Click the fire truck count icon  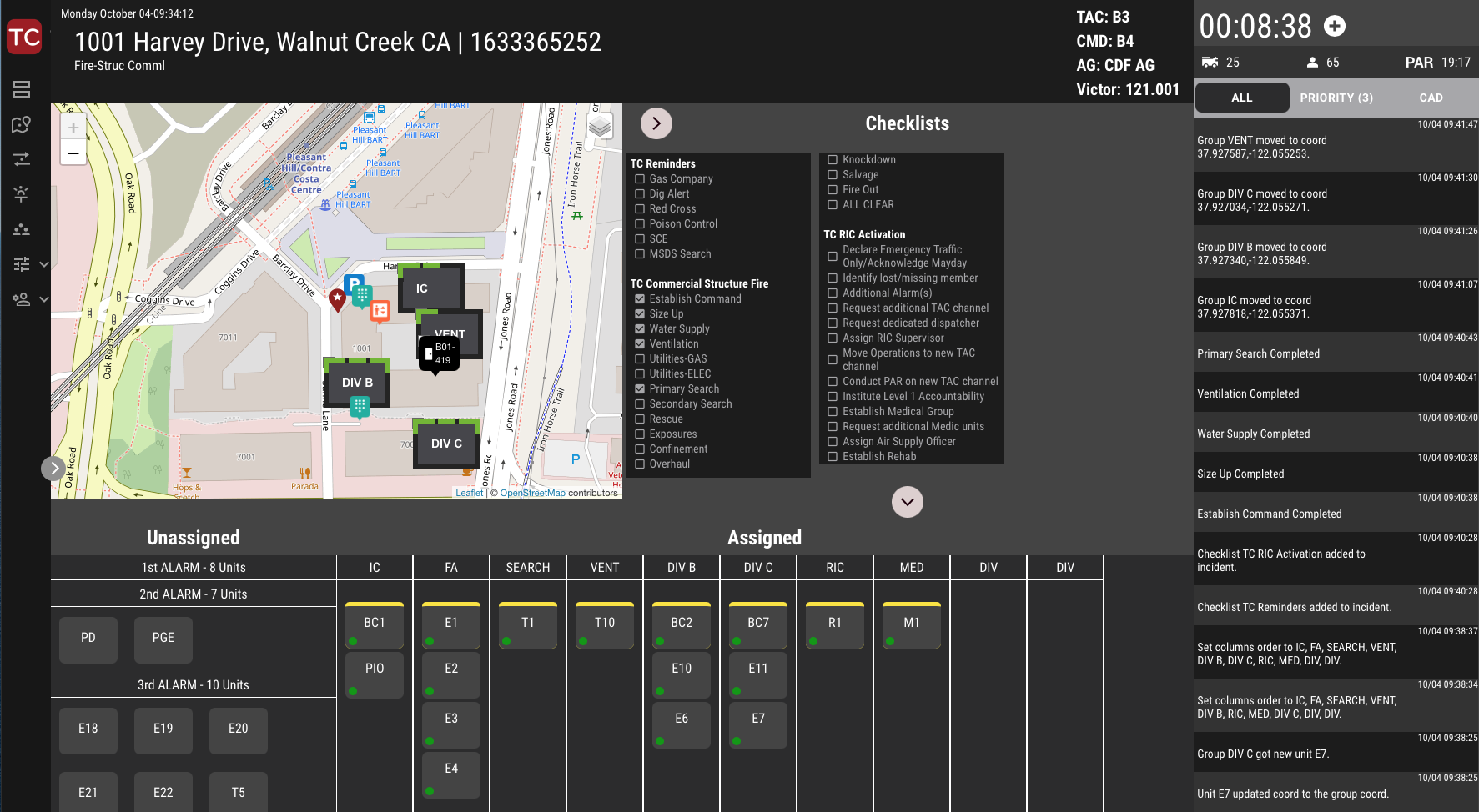pyautogui.click(x=1211, y=62)
